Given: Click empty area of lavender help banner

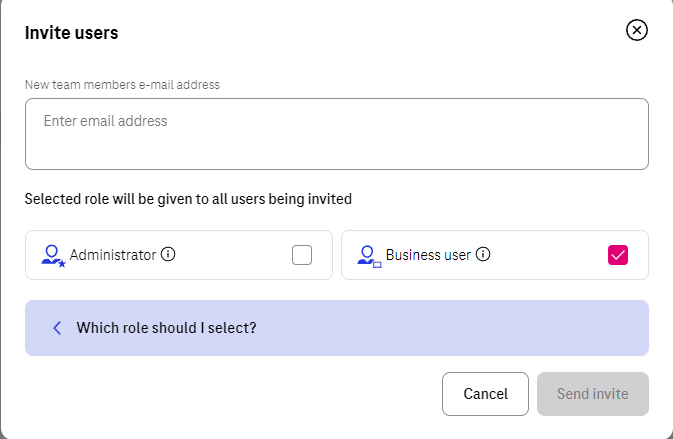Looking at the screenshot, I should pyautogui.click(x=451, y=328).
